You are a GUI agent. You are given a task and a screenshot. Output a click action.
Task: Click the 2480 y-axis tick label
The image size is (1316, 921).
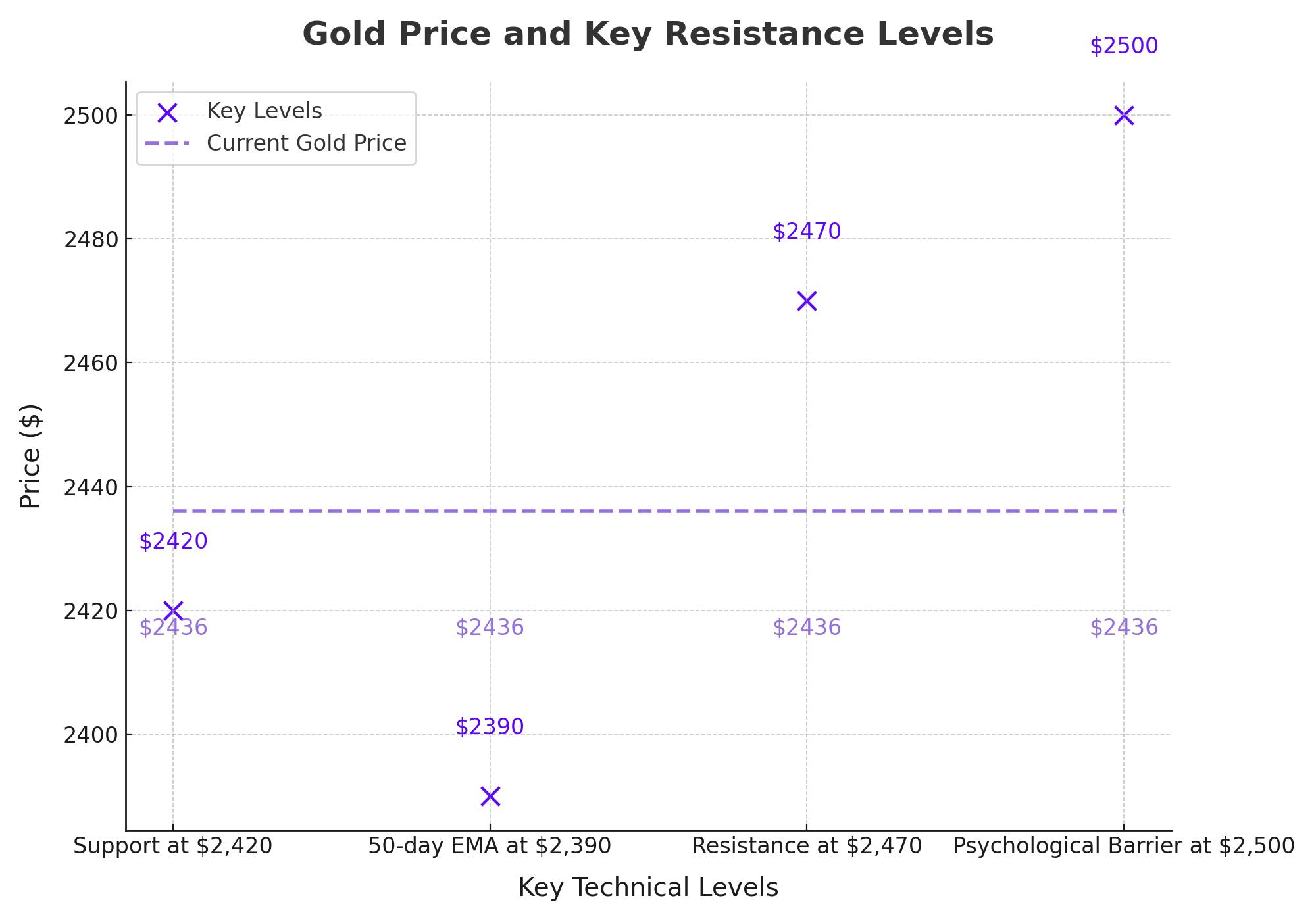point(90,239)
